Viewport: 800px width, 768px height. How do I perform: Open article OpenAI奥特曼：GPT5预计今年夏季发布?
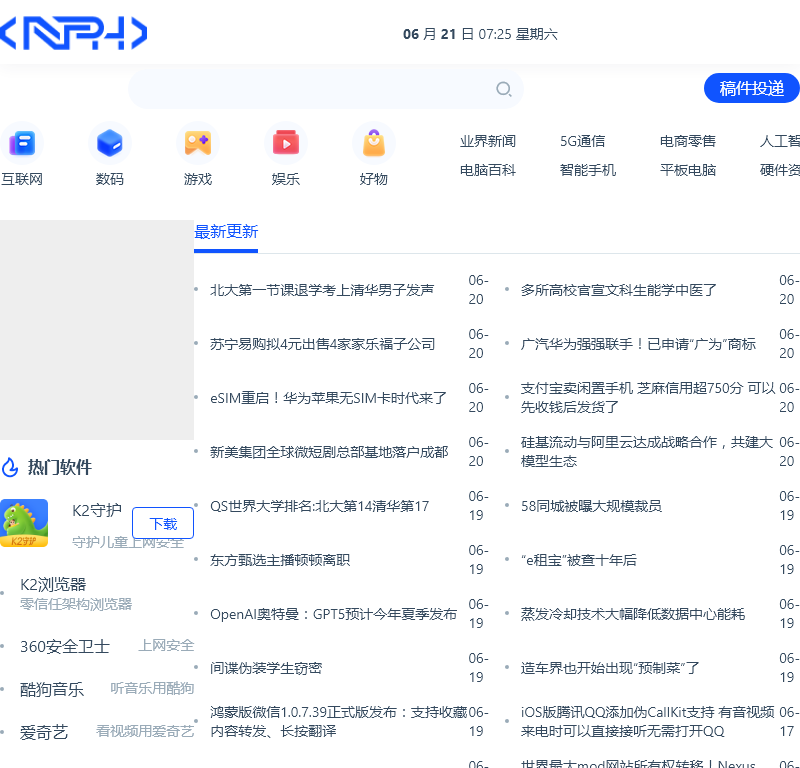(x=334, y=614)
